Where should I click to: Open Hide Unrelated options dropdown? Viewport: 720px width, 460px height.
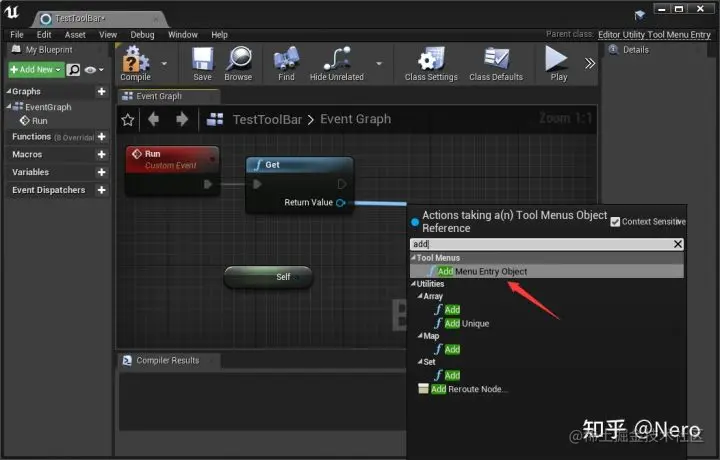tap(379, 64)
